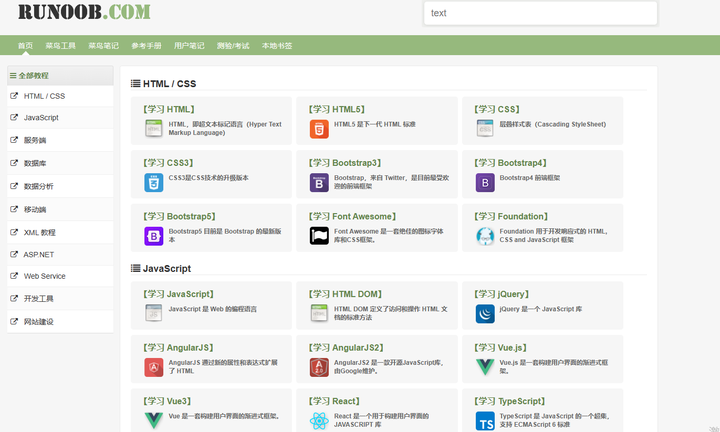720x432 pixels.
Task: Open the 【学习 Vue3】 title link
Action: tap(167, 401)
